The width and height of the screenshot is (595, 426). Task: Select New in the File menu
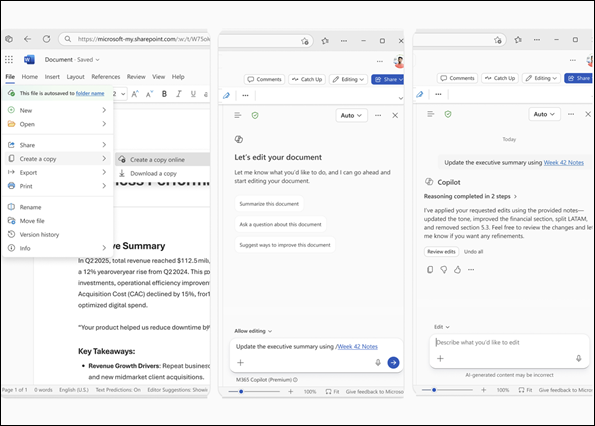tap(57, 110)
